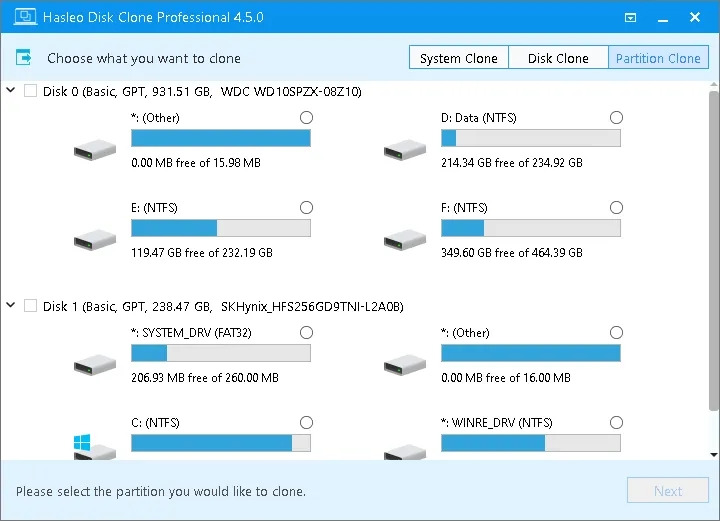
Task: Click the Hasleo Disk Clone app logo icon
Action: [x=25, y=17]
